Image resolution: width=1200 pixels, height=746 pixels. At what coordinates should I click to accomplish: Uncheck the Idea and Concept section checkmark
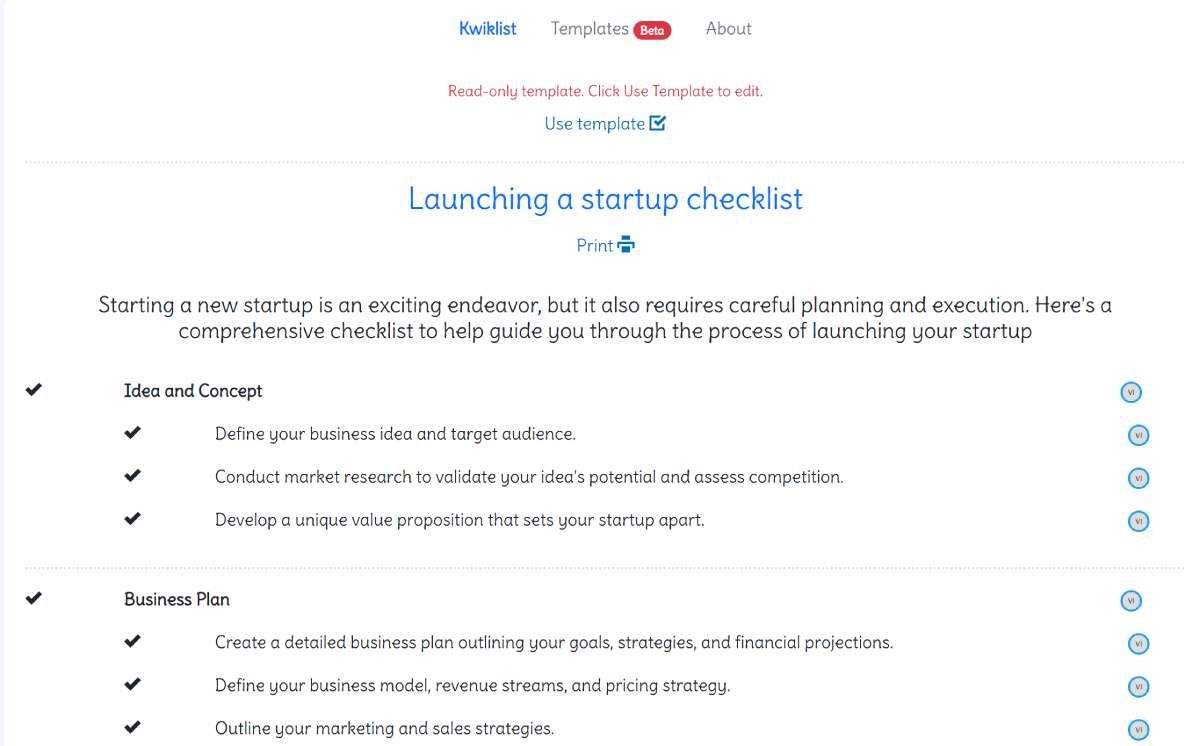click(x=34, y=390)
